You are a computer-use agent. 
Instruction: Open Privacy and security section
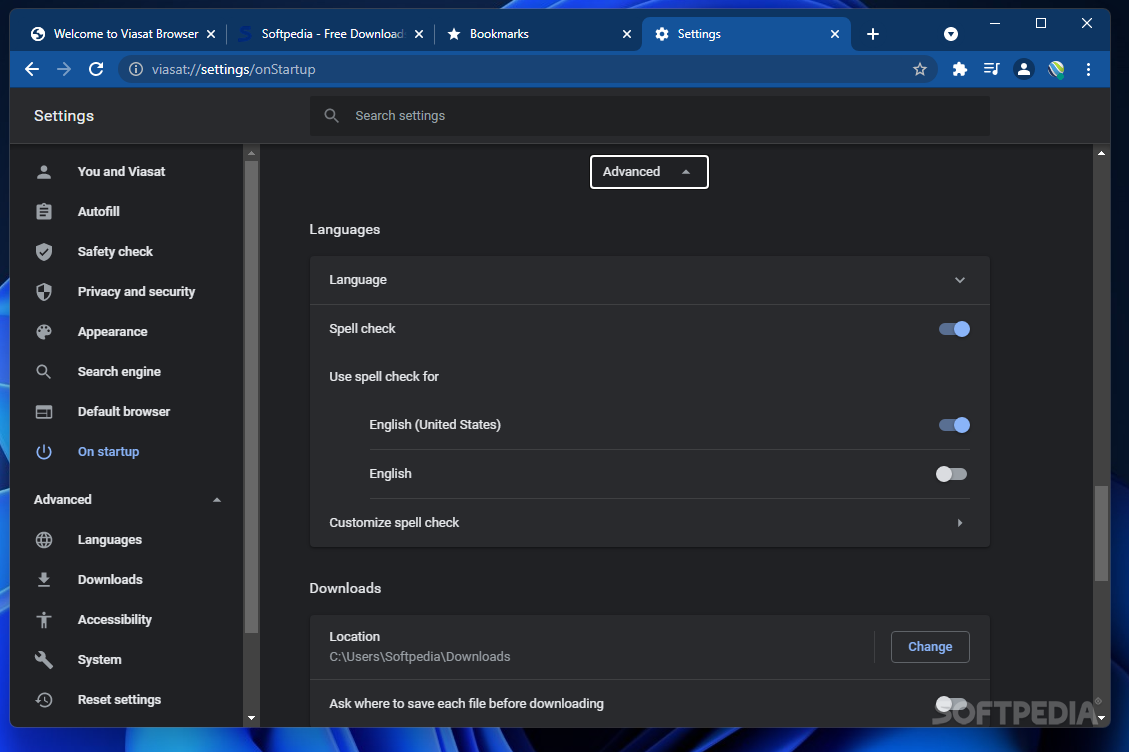[x=136, y=292]
